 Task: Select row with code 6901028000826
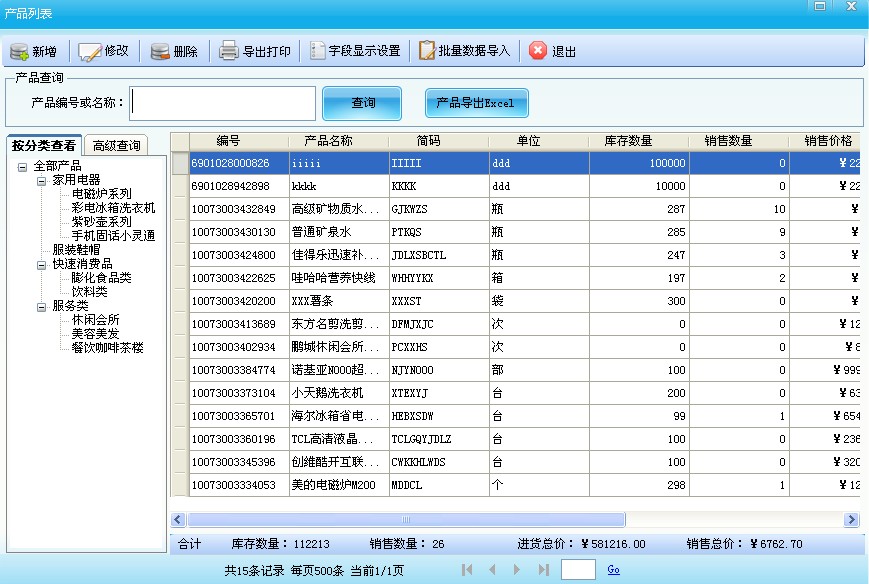click(x=525, y=163)
